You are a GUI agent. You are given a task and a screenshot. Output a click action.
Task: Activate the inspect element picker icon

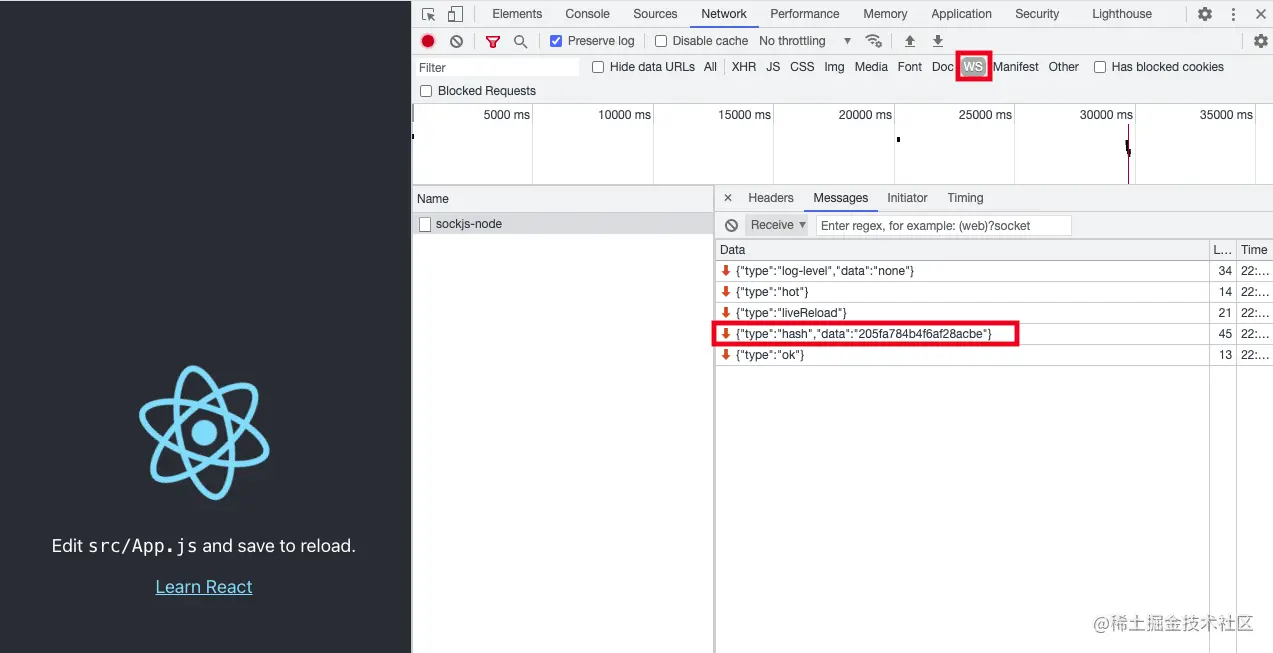[428, 14]
